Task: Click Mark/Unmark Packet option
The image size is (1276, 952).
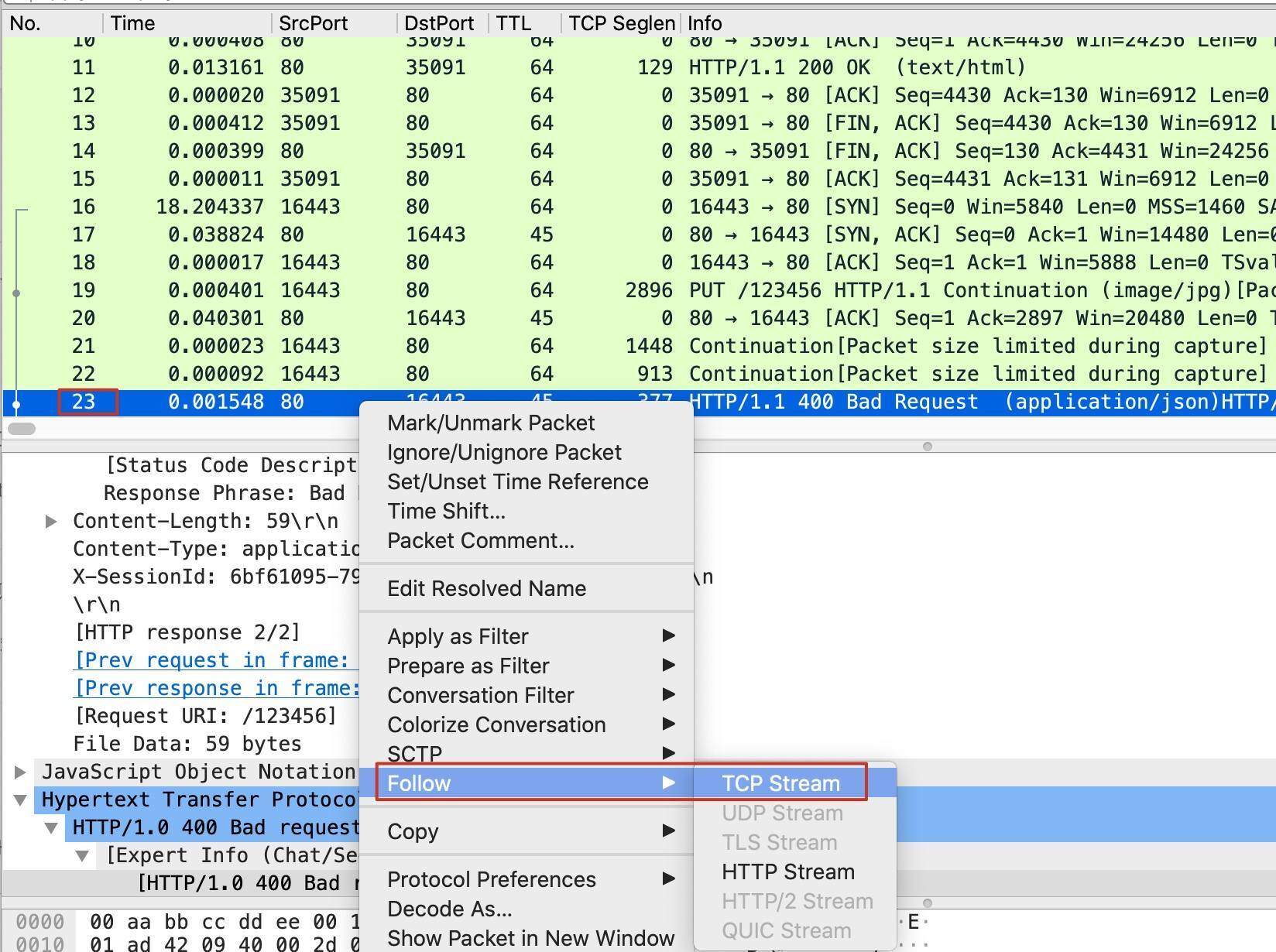Action: (x=491, y=423)
